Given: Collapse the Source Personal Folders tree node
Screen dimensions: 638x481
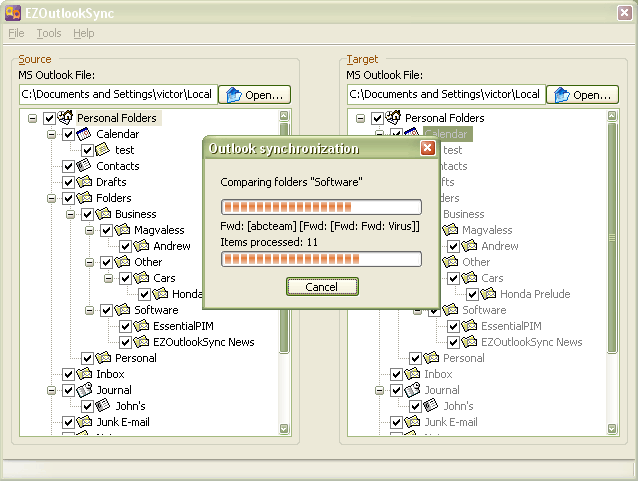Looking at the screenshot, I should point(32,118).
